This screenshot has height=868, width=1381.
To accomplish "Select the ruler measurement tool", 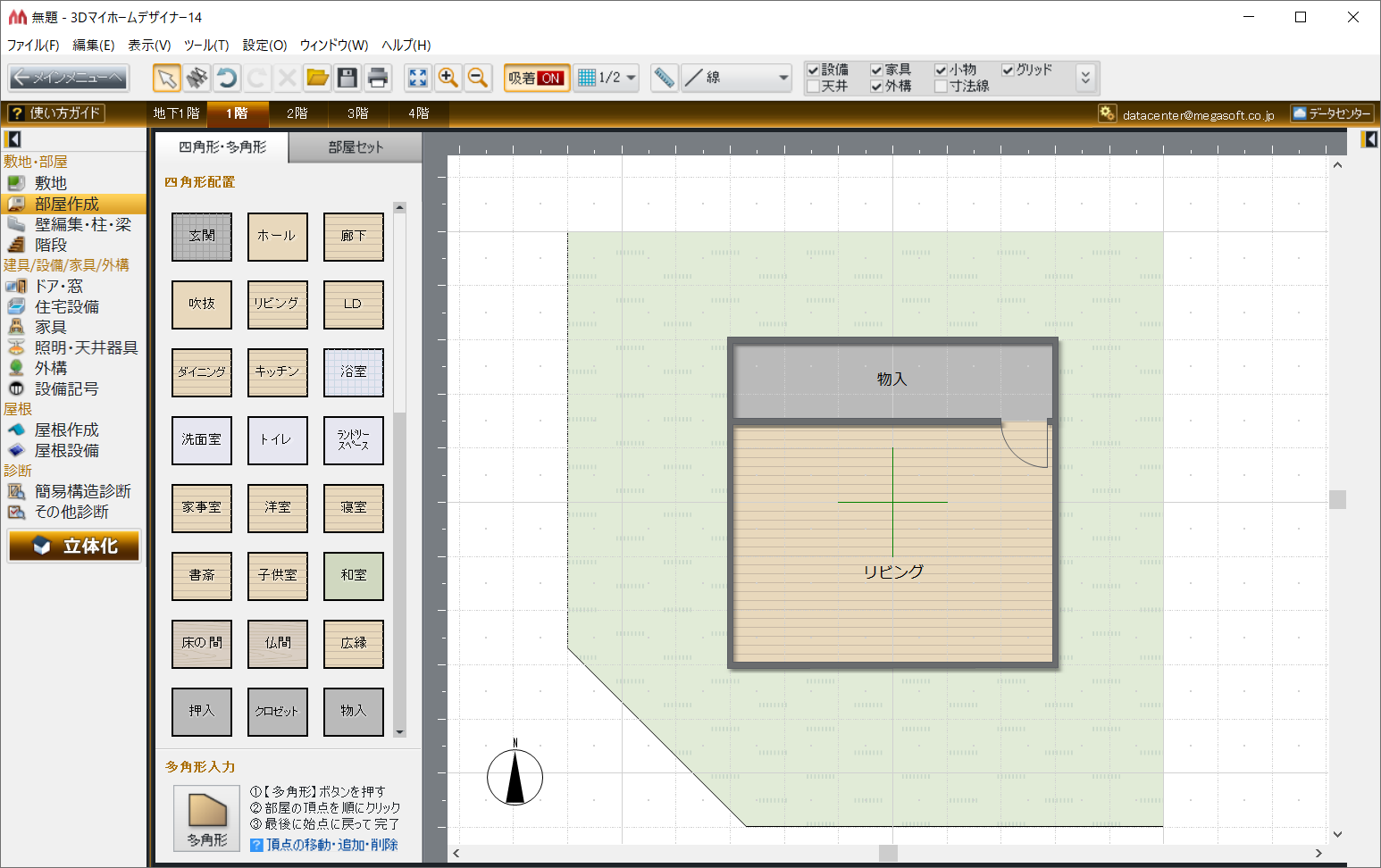I will coord(664,79).
